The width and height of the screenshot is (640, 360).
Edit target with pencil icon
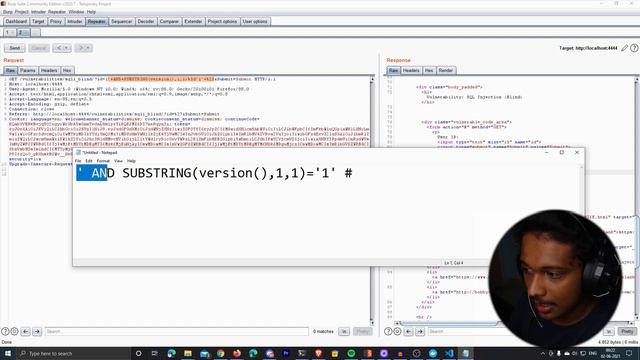click(x=624, y=48)
